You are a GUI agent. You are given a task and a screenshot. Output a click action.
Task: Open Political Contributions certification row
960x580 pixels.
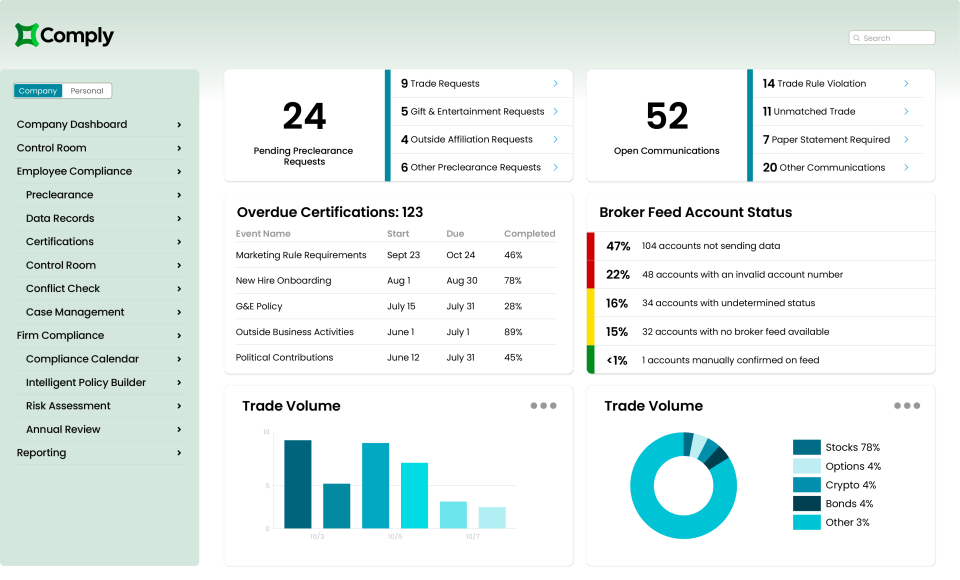[284, 358]
